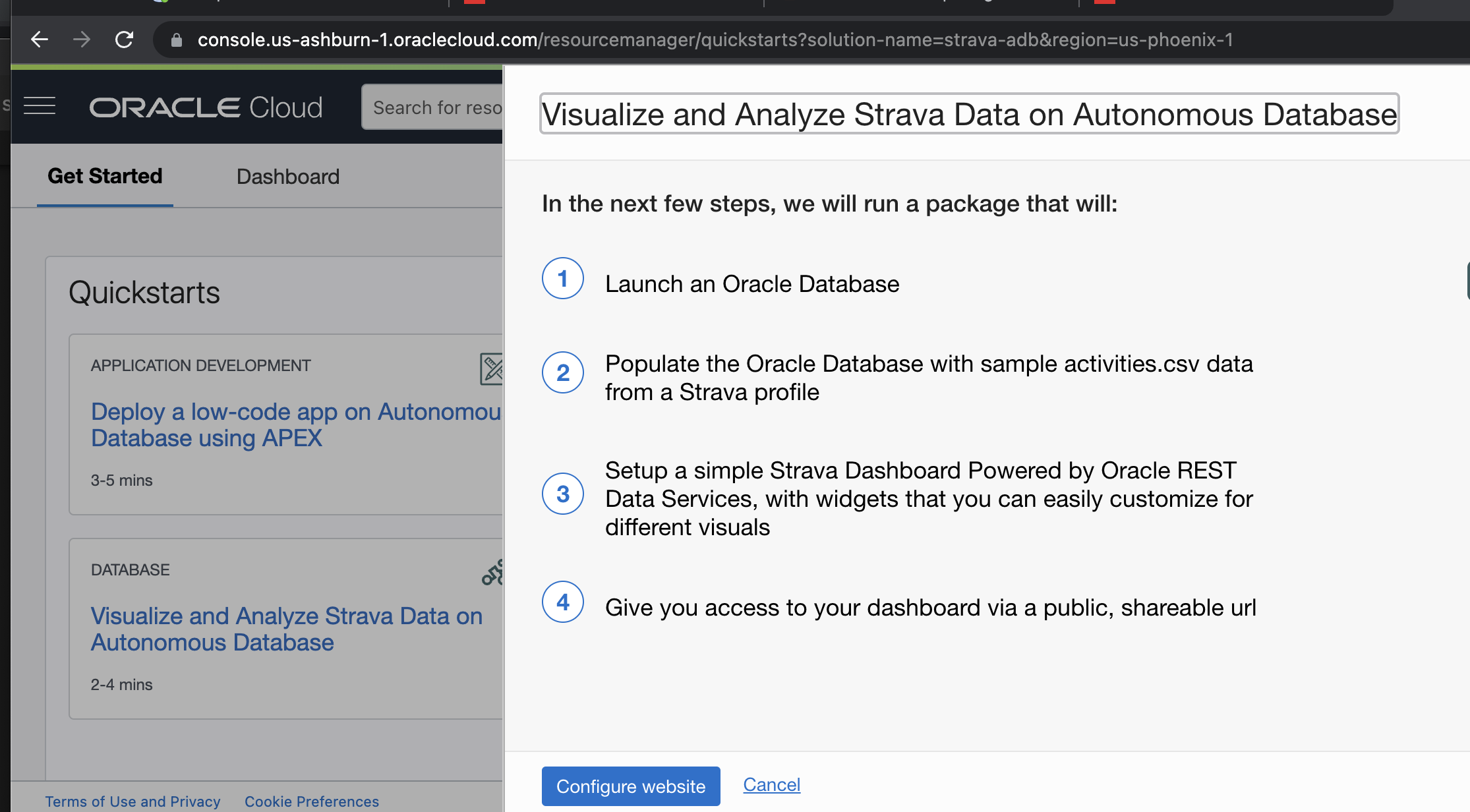This screenshot has width=1470, height=812.
Task: Open Visualize and Analyze Strava Data quickstart link
Action: [x=287, y=629]
